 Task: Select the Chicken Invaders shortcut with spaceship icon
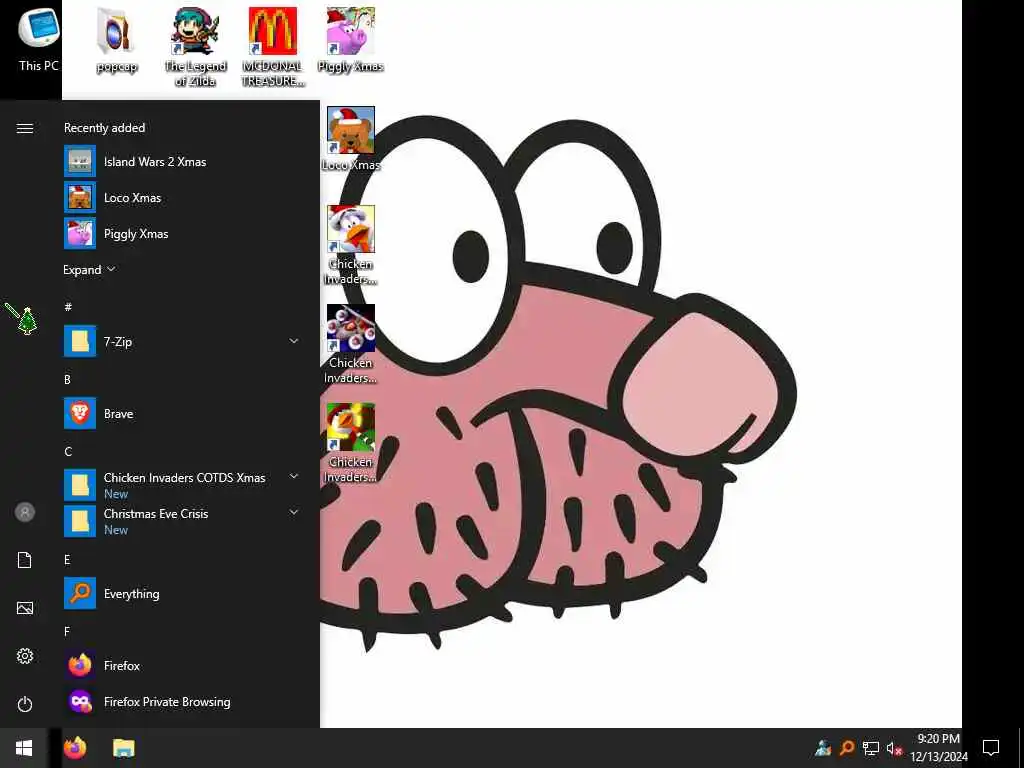click(x=351, y=344)
